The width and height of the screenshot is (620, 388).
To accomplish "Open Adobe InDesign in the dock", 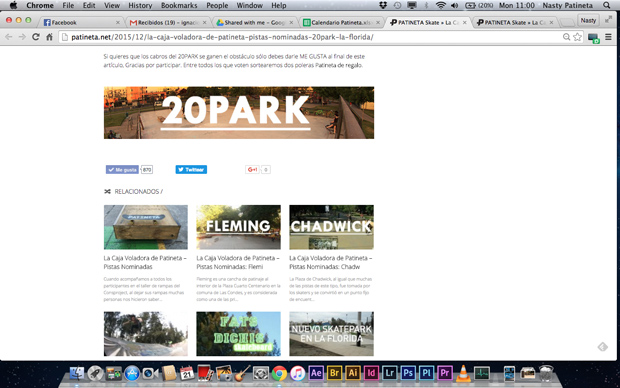I will (x=371, y=373).
